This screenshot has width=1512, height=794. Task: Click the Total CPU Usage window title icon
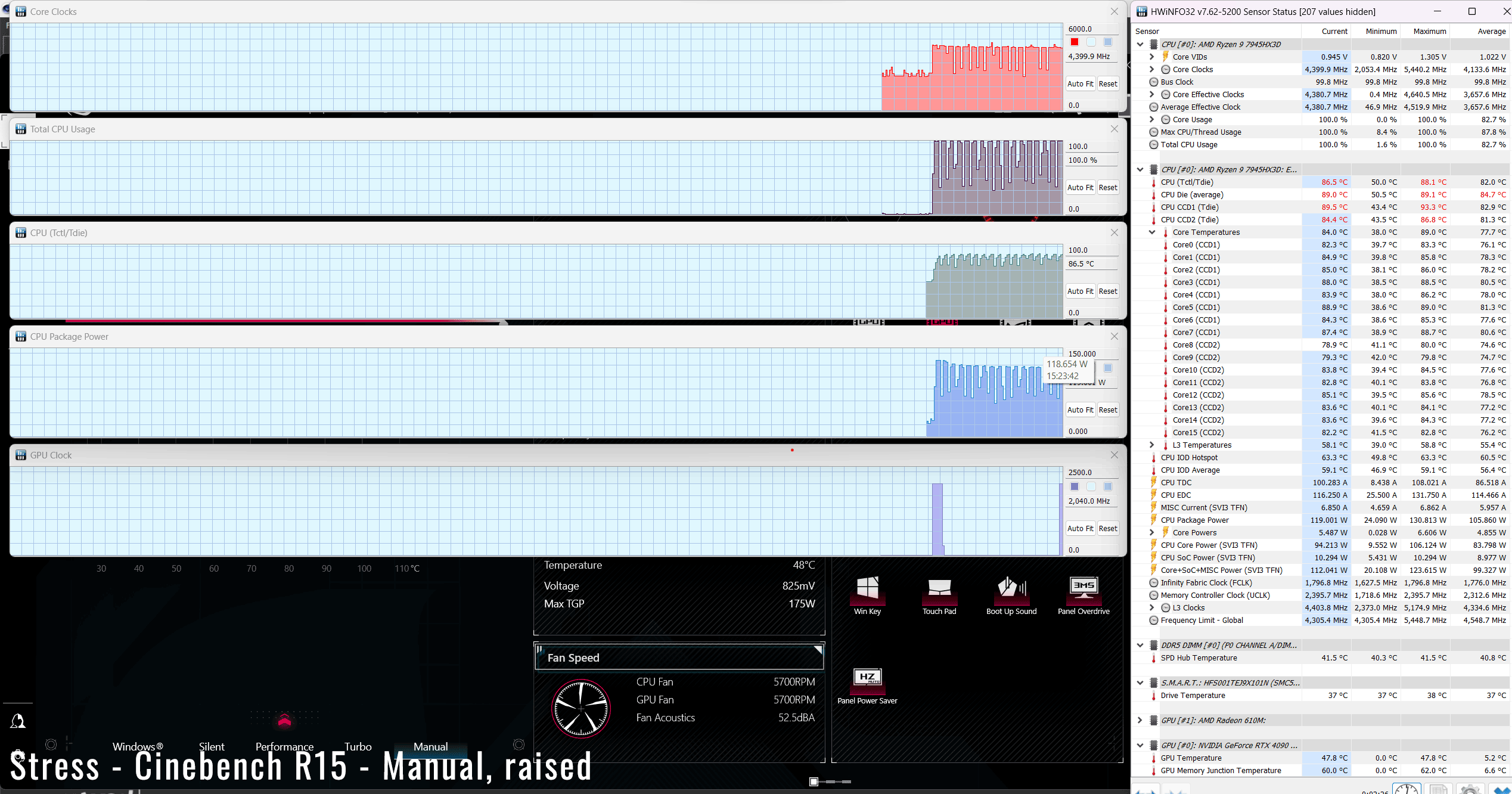21,129
